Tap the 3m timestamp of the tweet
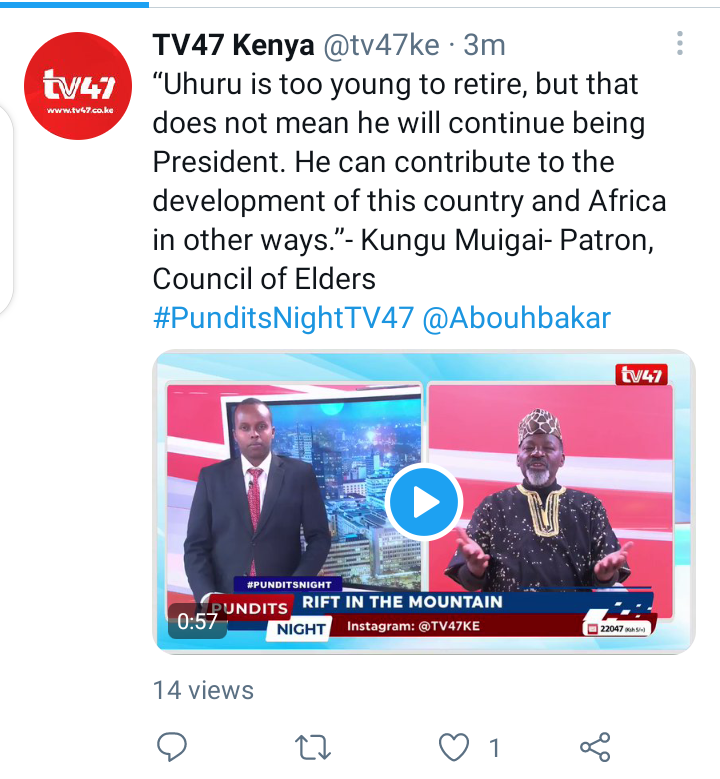 click(x=484, y=45)
